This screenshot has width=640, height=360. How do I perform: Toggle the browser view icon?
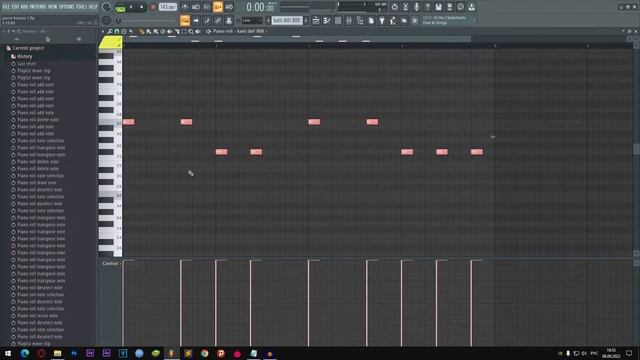tap(360, 20)
